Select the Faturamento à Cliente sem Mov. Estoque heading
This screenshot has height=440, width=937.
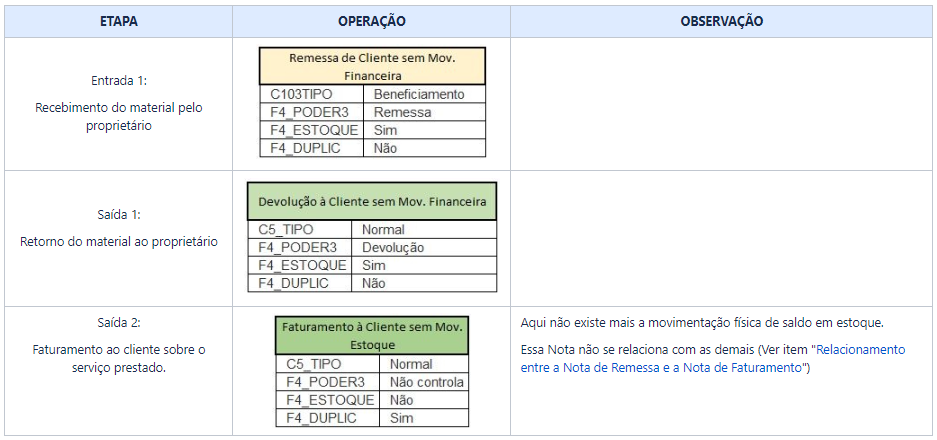point(372,336)
